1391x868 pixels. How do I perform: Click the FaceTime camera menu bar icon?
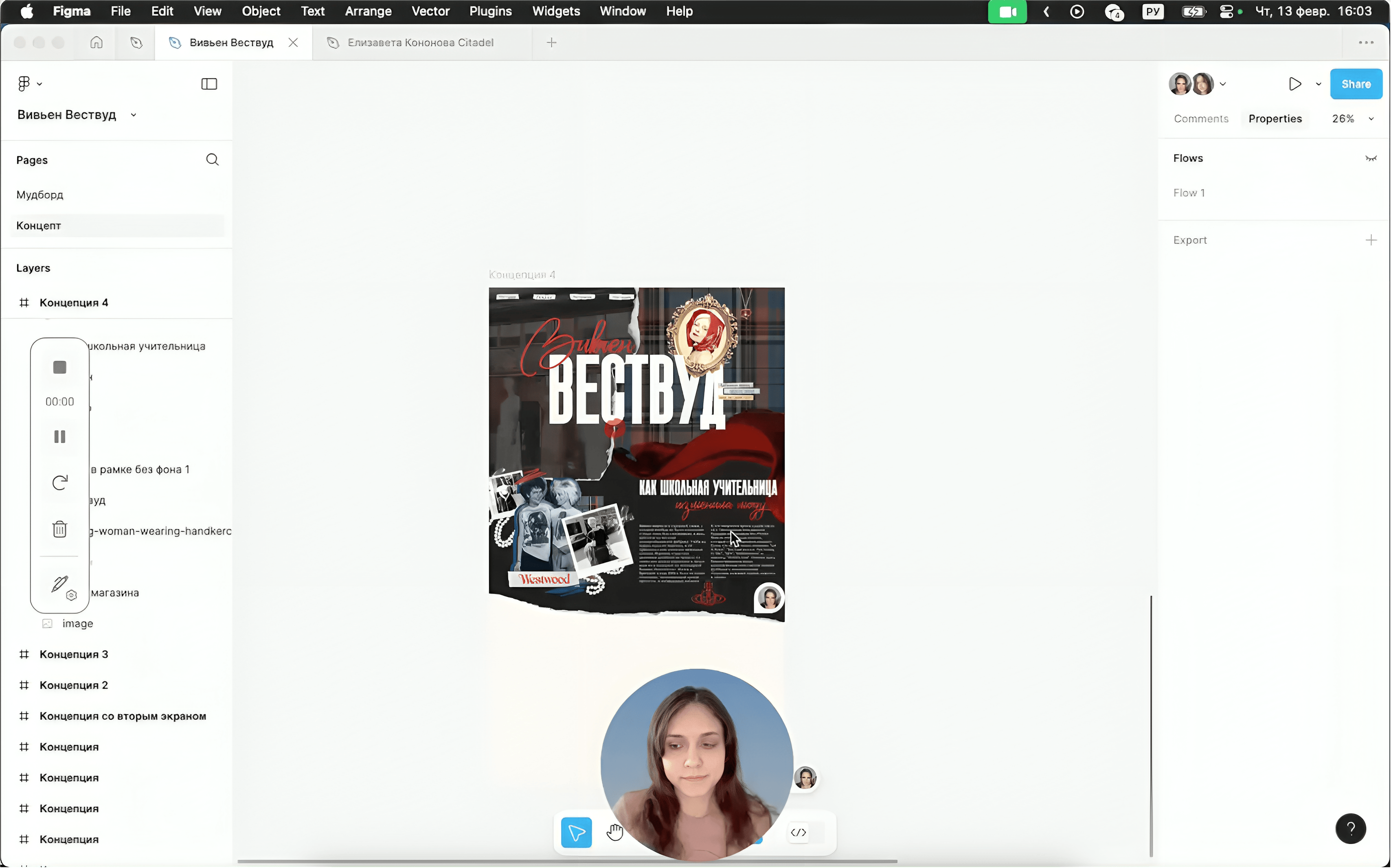(1007, 11)
